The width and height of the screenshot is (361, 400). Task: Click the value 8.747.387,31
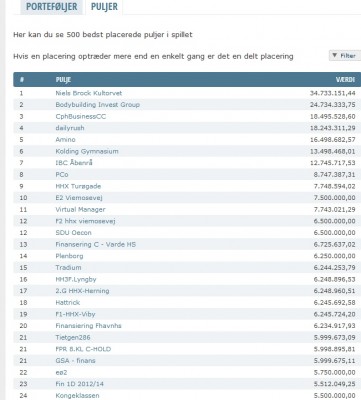point(335,174)
